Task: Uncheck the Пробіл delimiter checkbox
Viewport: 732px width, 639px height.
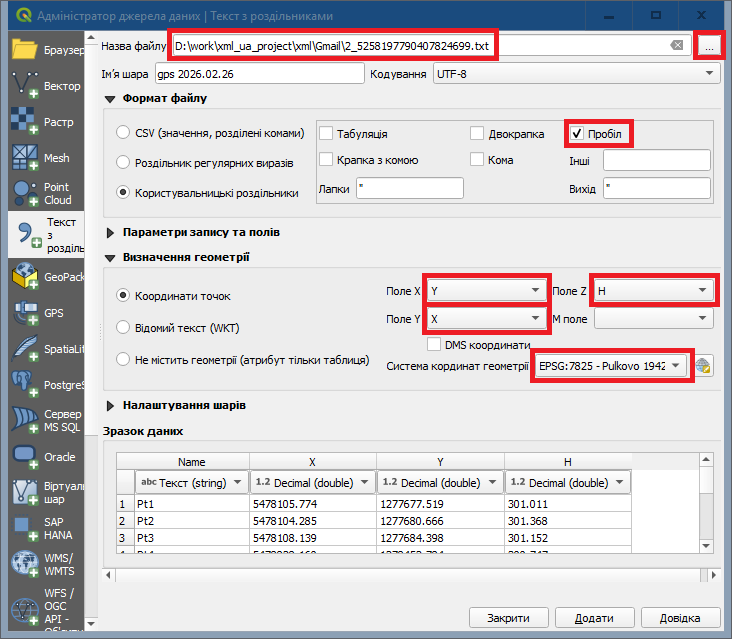Action: (577, 134)
